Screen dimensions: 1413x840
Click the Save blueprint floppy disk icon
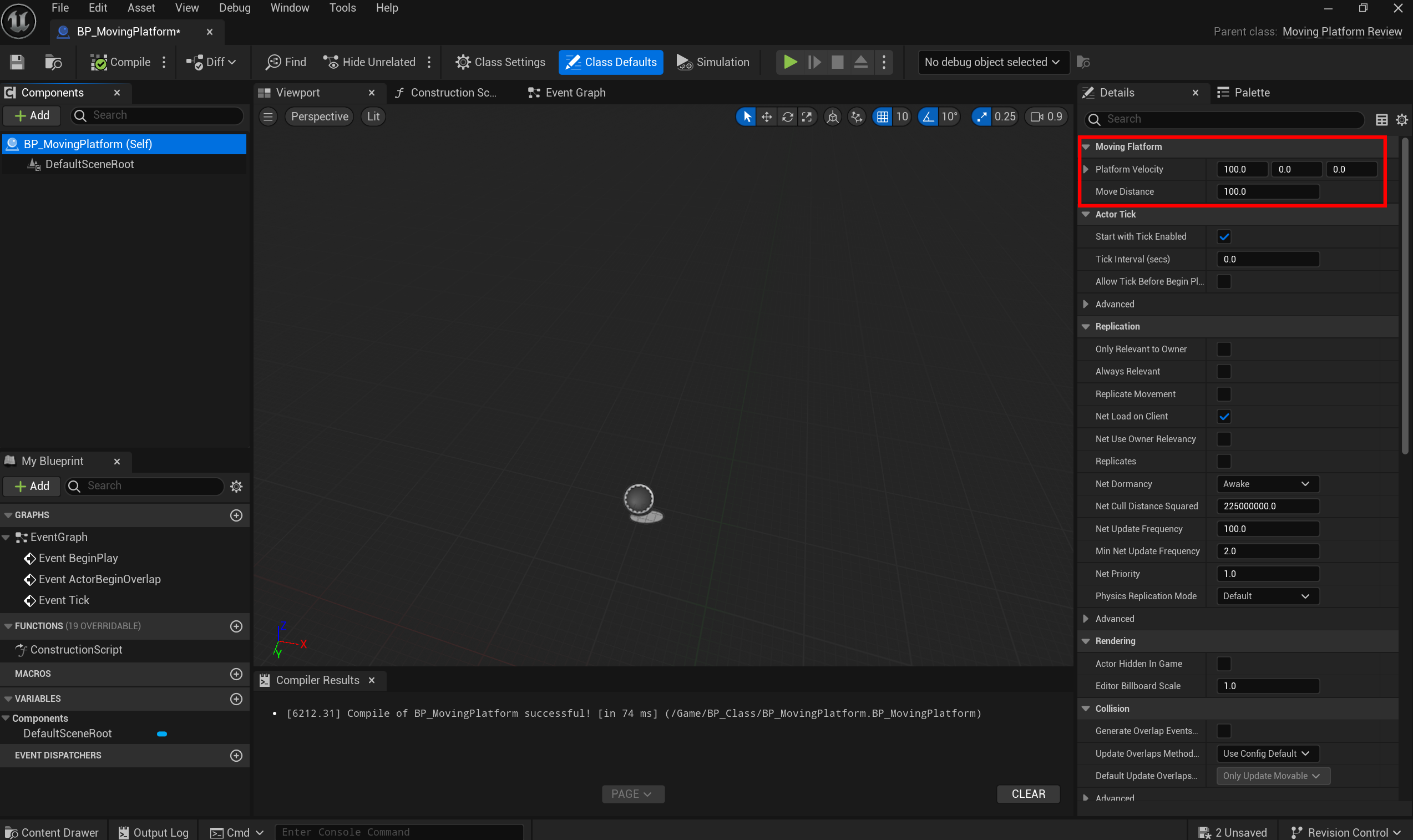(x=17, y=62)
